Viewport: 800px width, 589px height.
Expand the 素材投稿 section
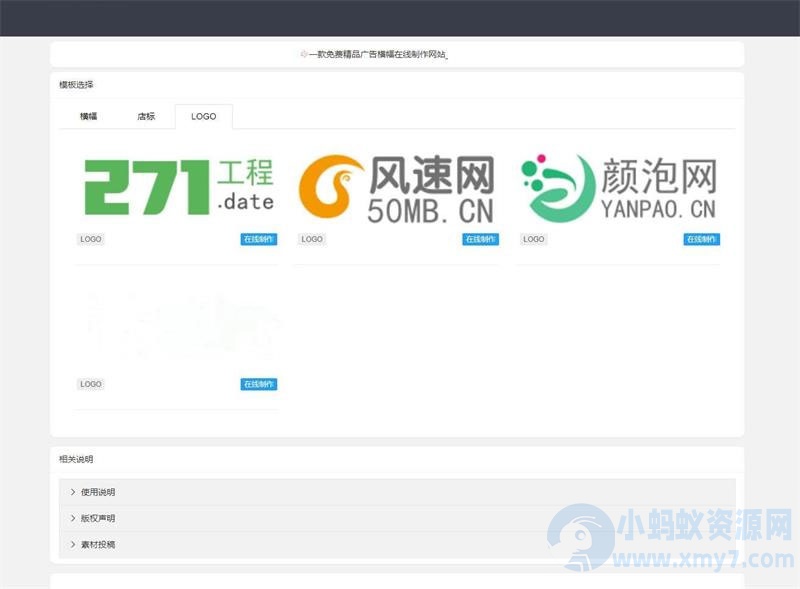pyautogui.click(x=397, y=545)
